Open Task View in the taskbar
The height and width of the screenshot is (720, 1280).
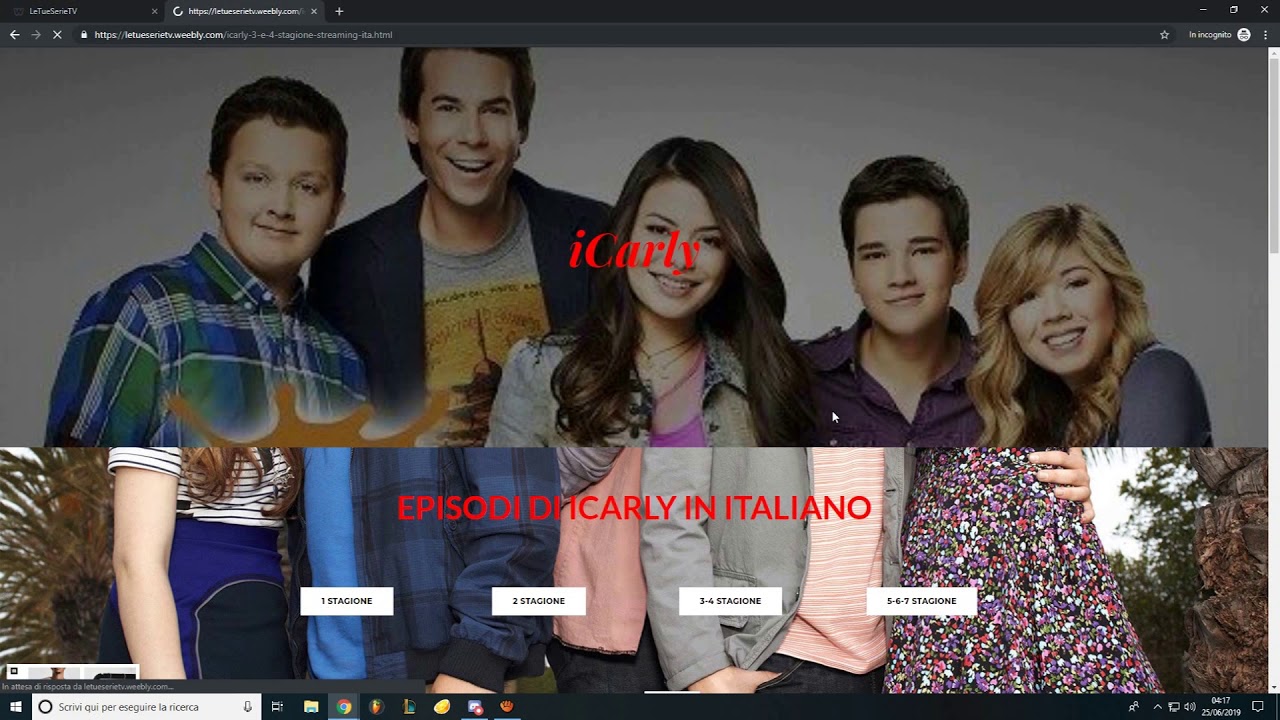click(277, 707)
